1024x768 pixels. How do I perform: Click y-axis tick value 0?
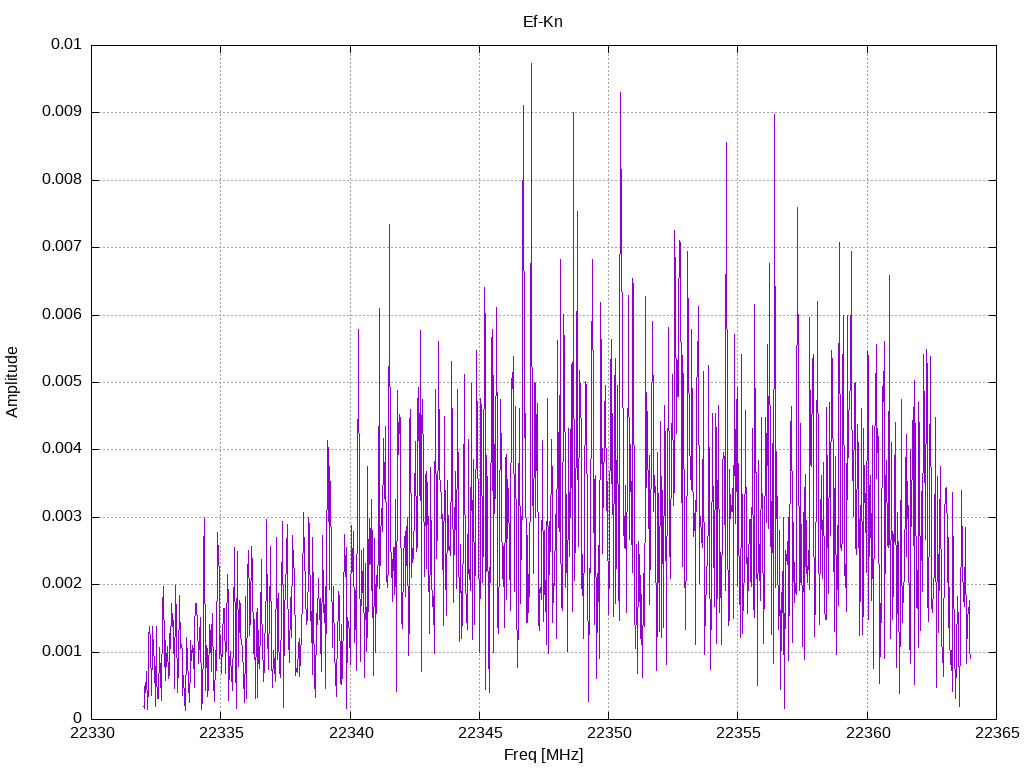pos(78,719)
